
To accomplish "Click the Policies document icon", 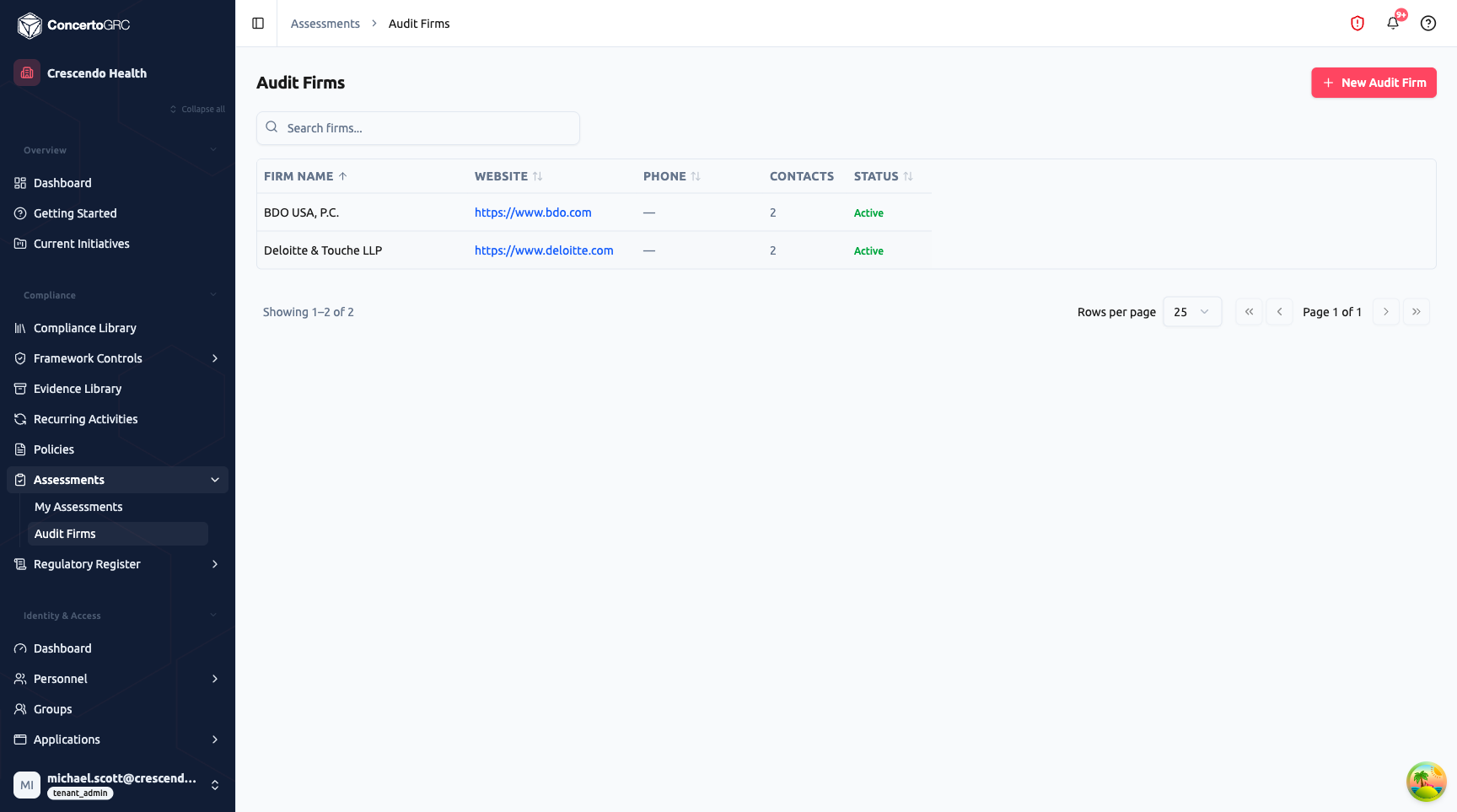I will pyautogui.click(x=20, y=449).
